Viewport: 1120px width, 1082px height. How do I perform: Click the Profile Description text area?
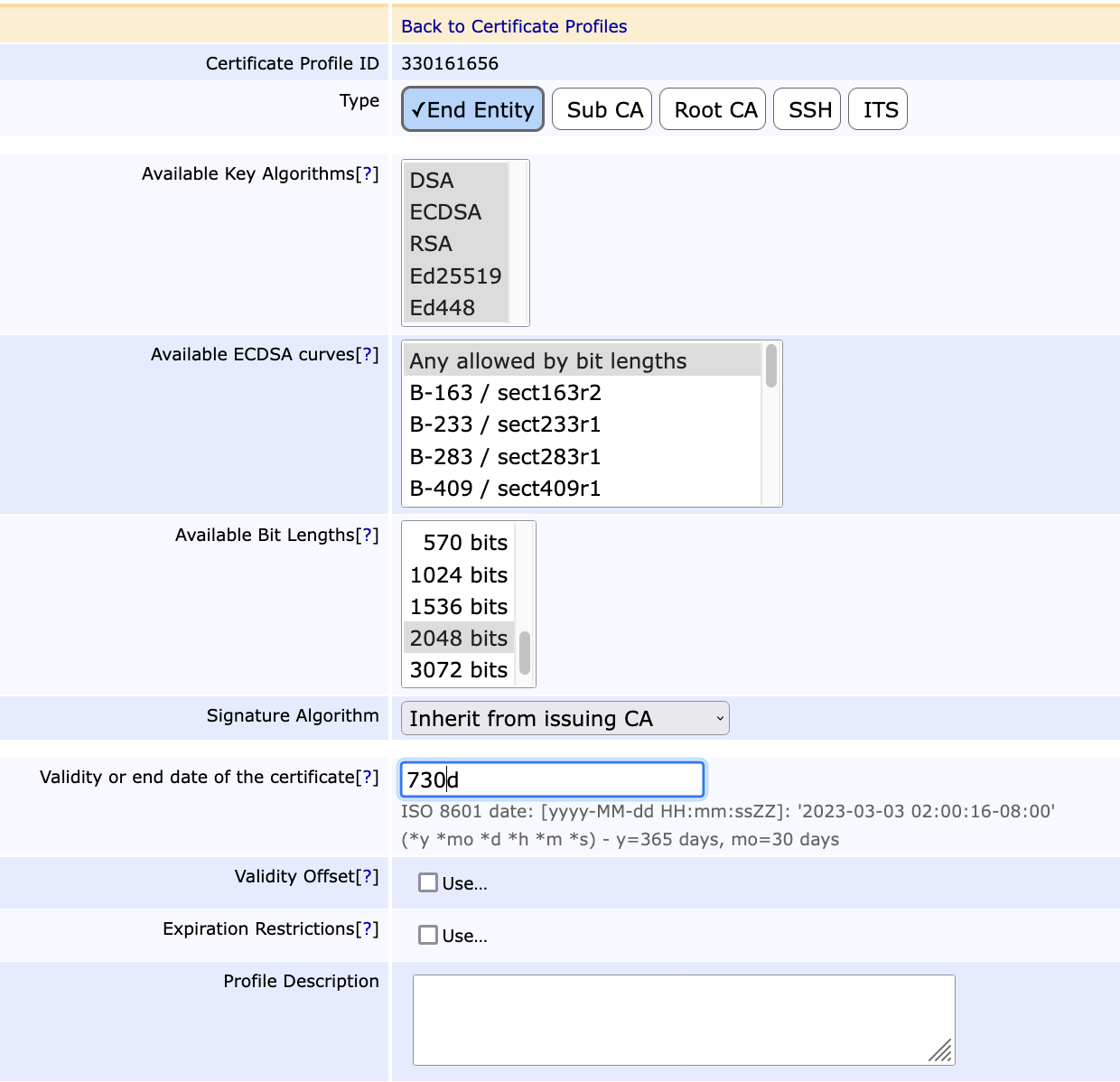click(x=683, y=1020)
